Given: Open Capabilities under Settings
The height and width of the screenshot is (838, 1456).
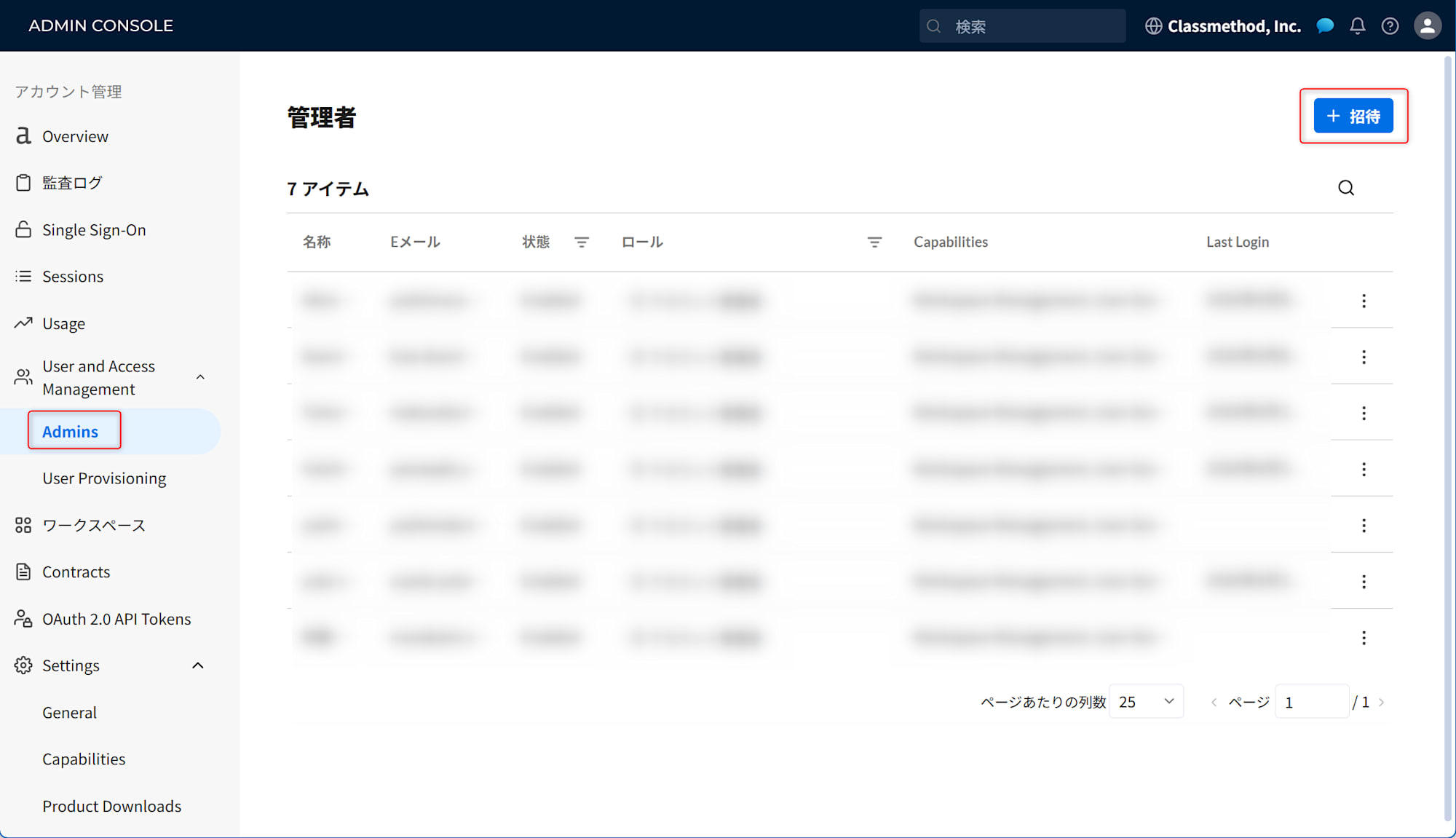Looking at the screenshot, I should click(84, 759).
